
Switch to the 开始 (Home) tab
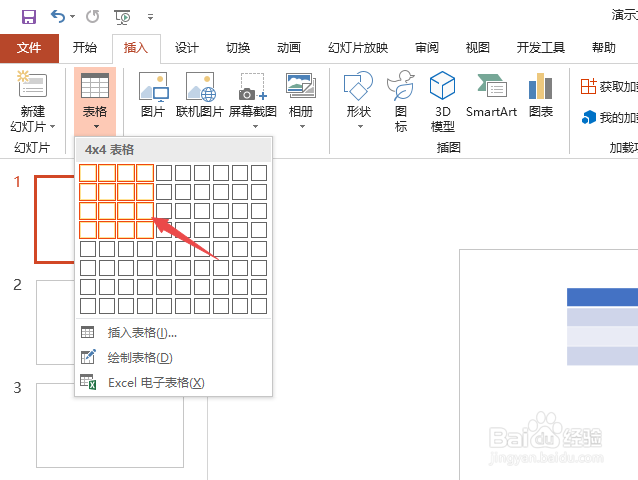[85, 48]
